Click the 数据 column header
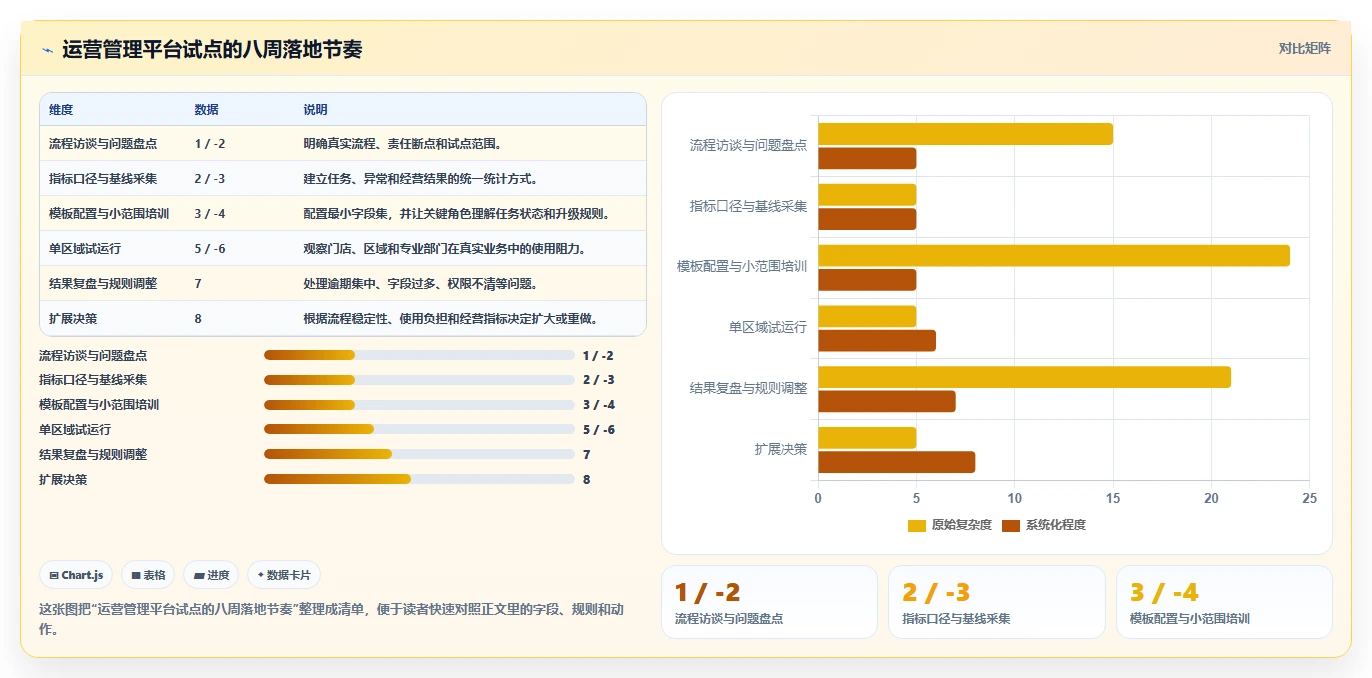Image resolution: width=1372 pixels, height=678 pixels. (207, 110)
